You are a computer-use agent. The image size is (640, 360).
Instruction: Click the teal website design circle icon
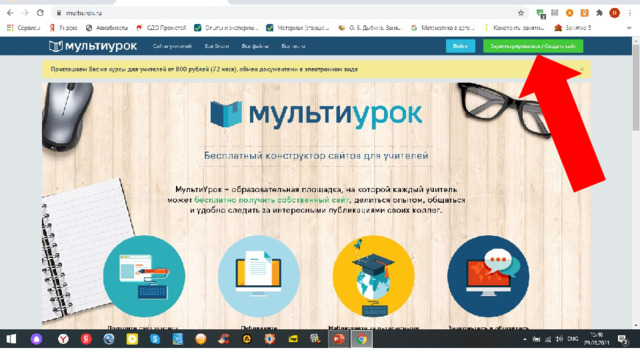[x=144, y=276]
